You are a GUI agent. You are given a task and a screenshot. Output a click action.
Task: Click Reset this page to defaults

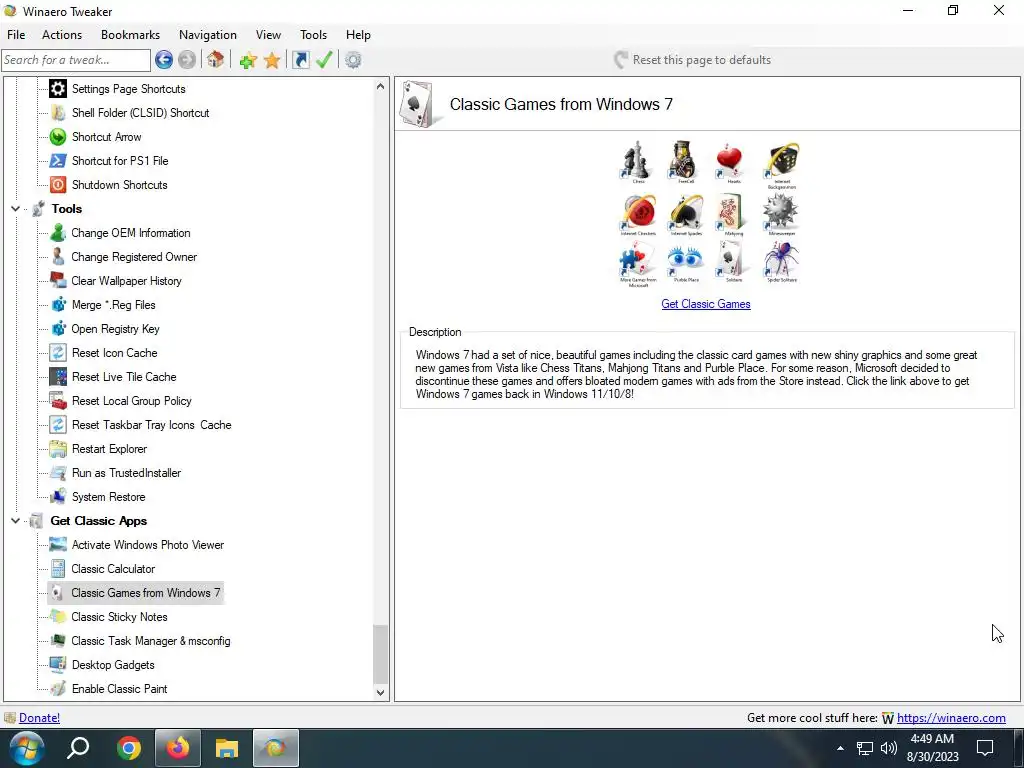tap(692, 60)
